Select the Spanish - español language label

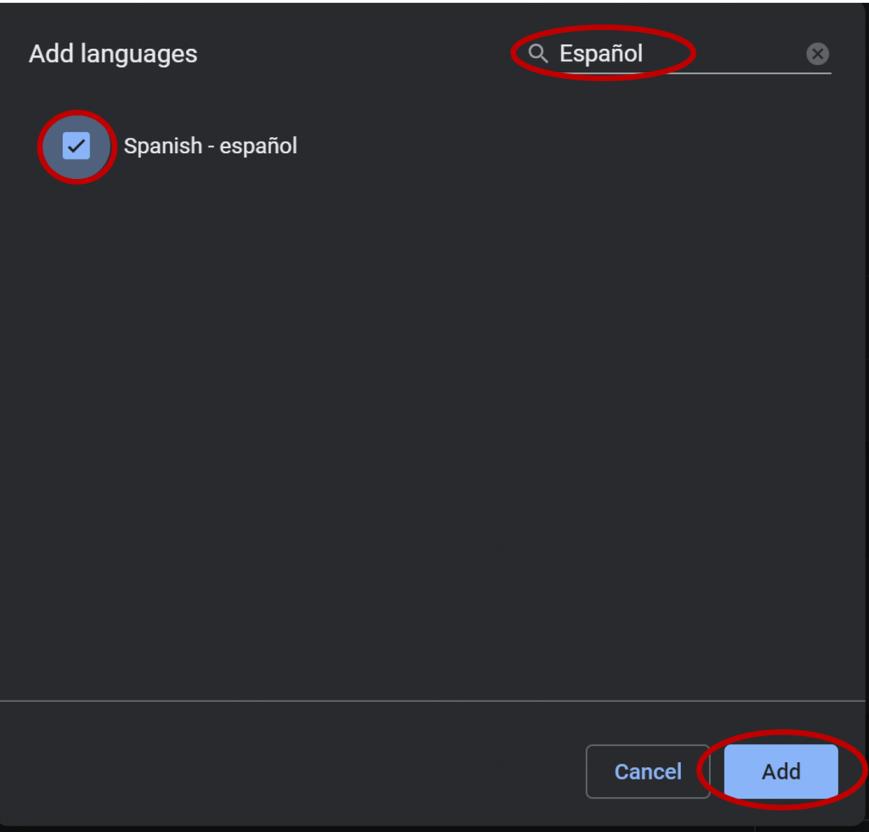pos(210,146)
